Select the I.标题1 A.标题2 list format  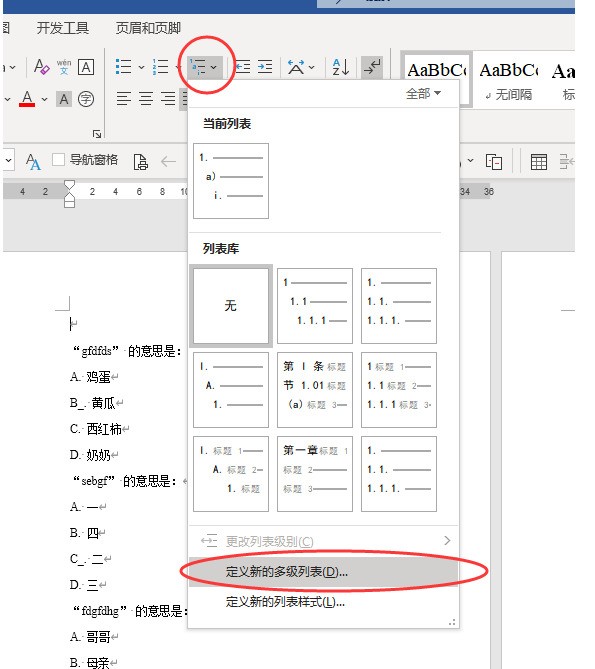pos(231,474)
